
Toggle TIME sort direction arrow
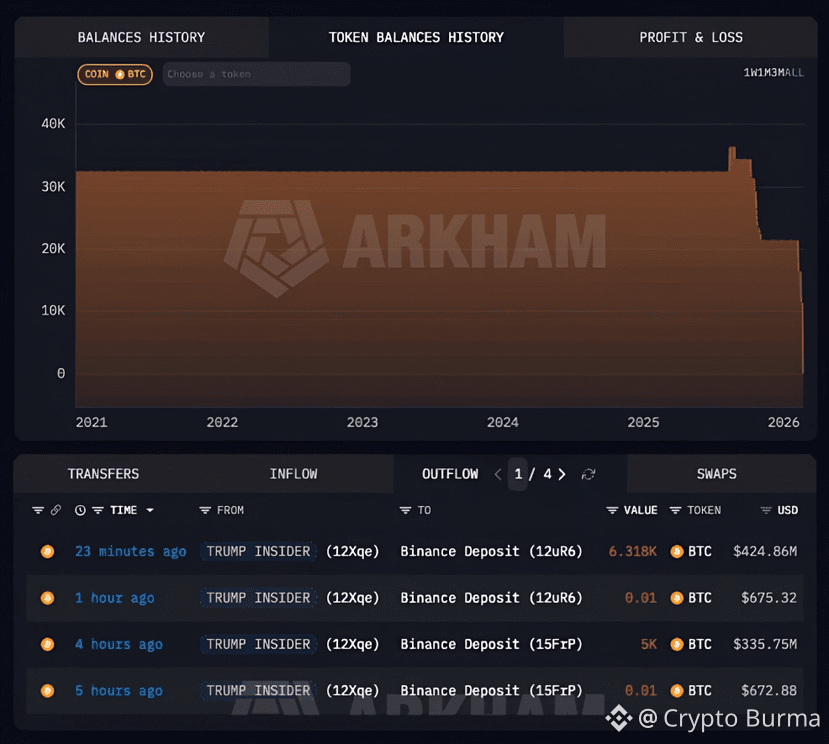[150, 510]
